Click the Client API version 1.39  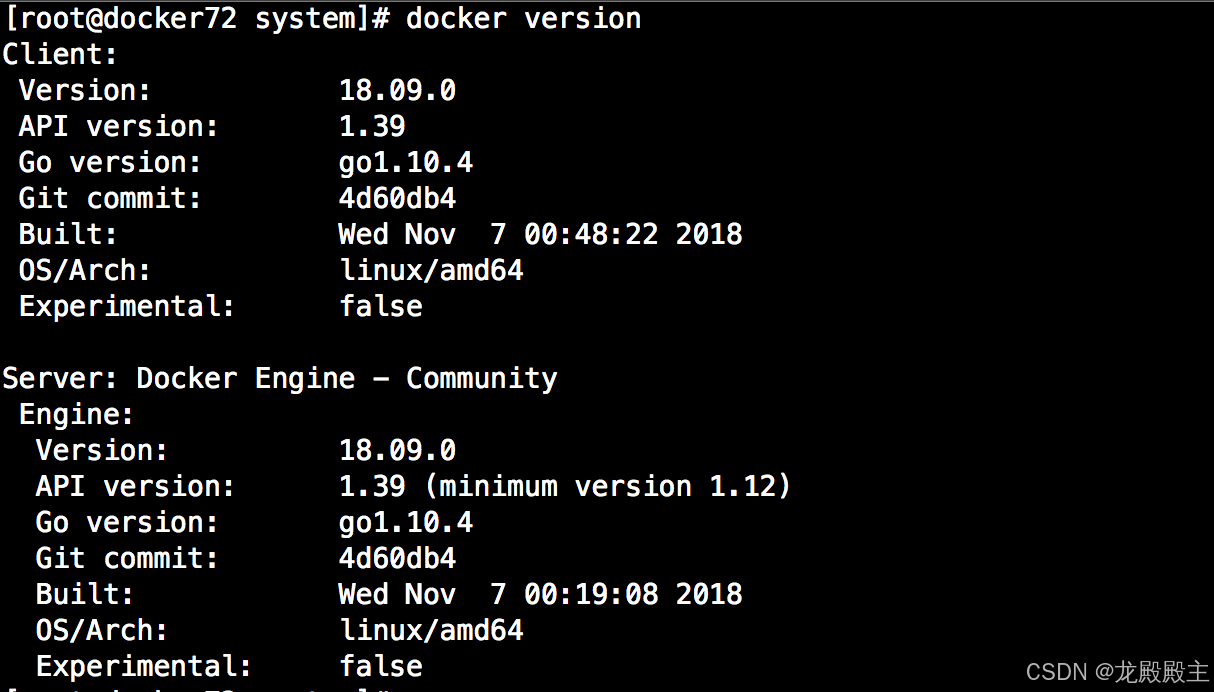click(372, 126)
